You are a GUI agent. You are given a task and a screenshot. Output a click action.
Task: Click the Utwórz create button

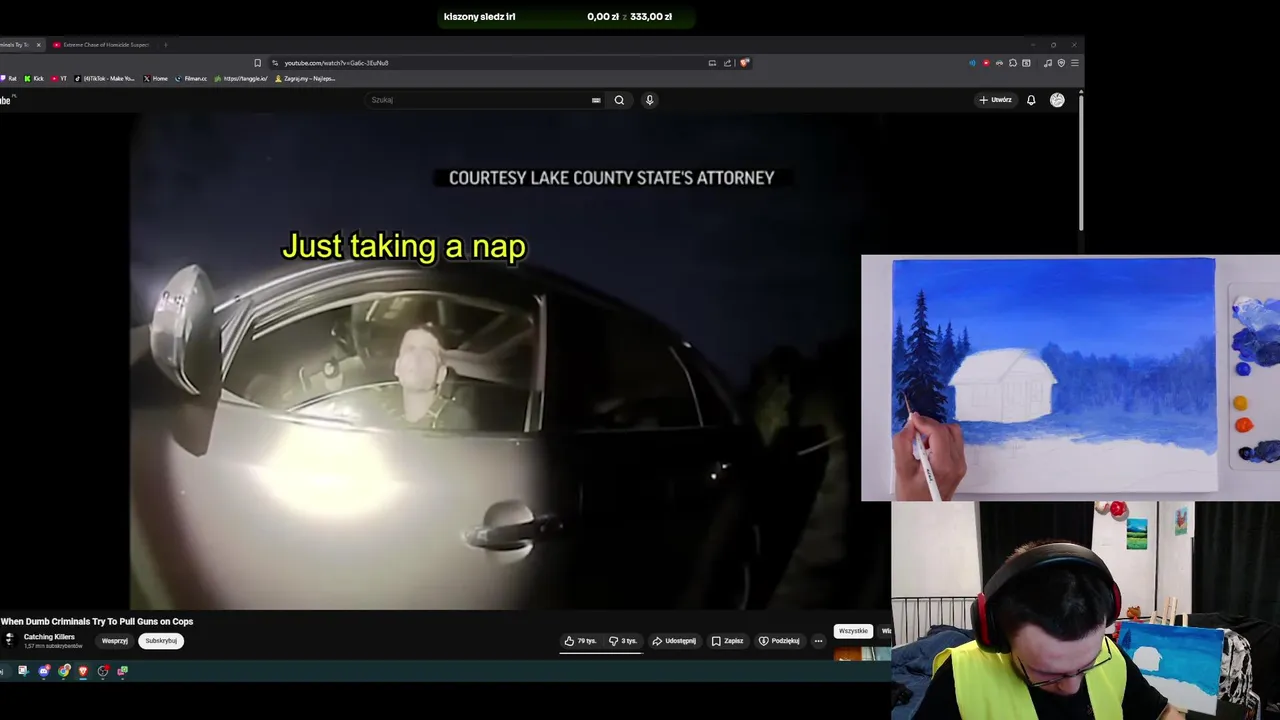coord(996,100)
